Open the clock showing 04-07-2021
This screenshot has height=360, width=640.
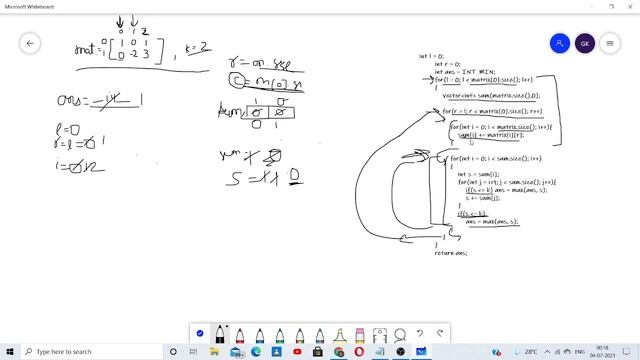pyautogui.click(x=602, y=351)
